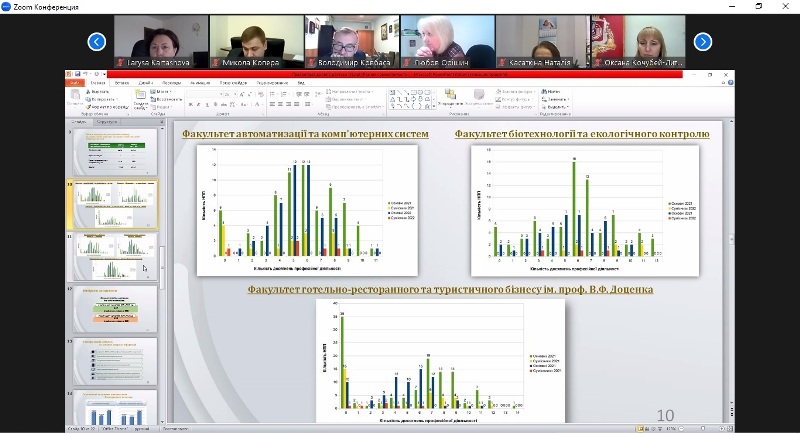Decrease font size with small A icon
The width and height of the screenshot is (800, 433).
[x=250, y=94]
